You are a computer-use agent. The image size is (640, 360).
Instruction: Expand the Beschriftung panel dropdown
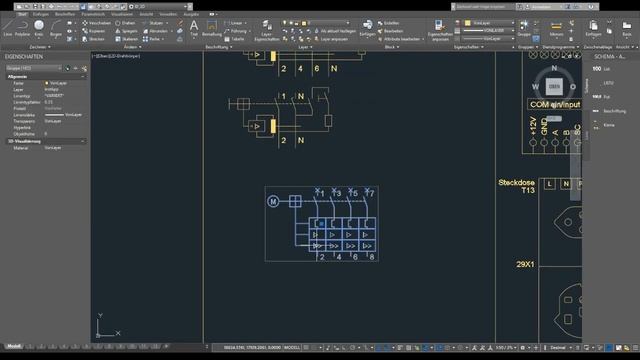point(219,47)
